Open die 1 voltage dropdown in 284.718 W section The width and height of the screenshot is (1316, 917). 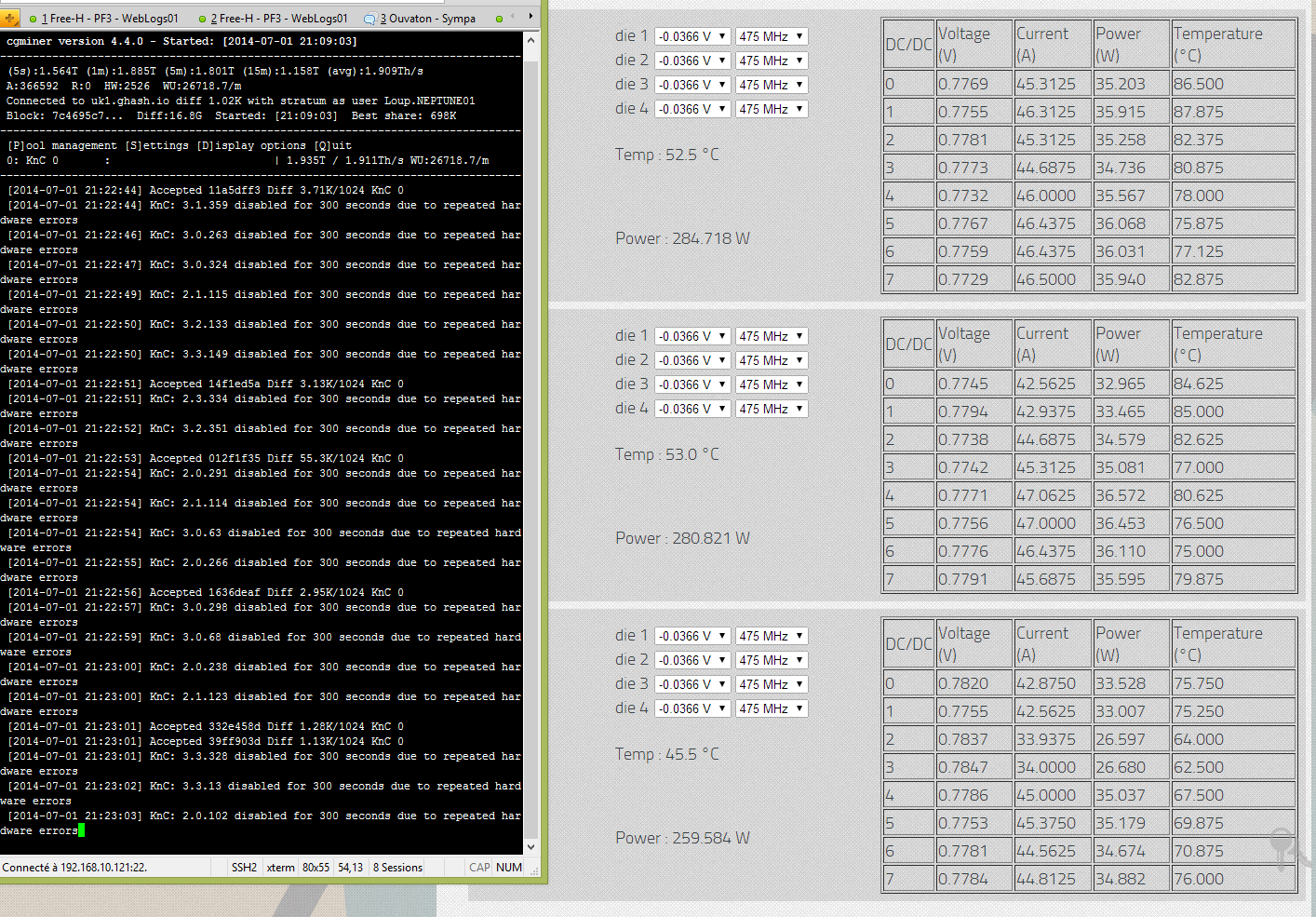click(x=692, y=36)
